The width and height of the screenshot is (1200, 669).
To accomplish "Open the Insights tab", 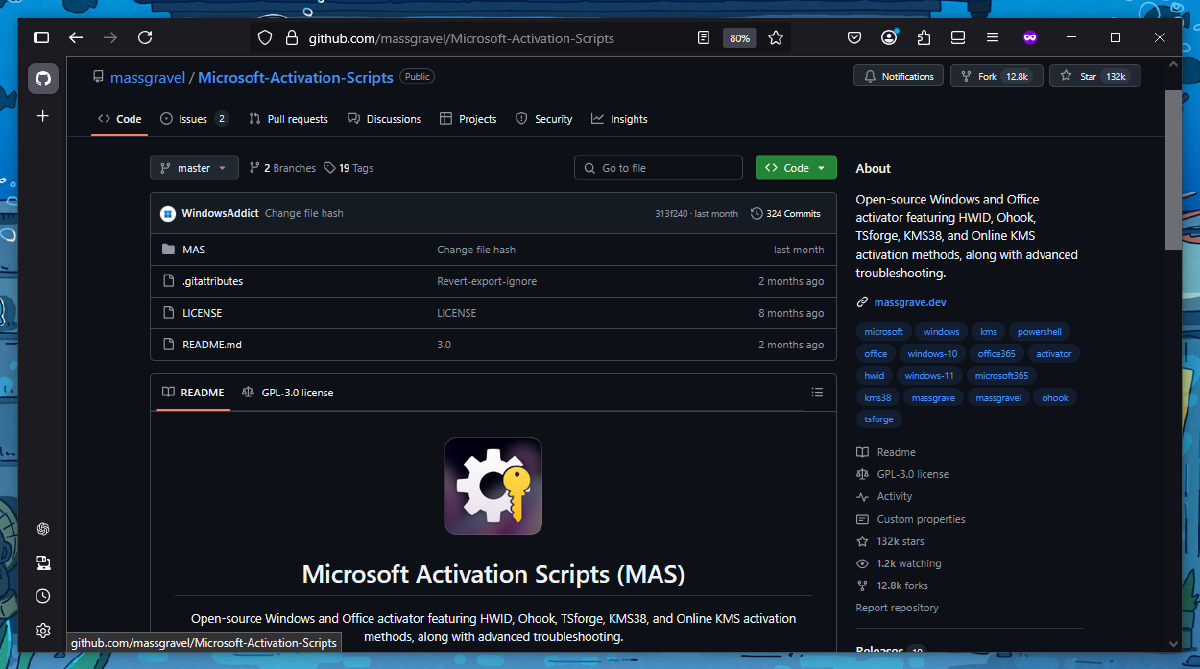I will point(619,119).
